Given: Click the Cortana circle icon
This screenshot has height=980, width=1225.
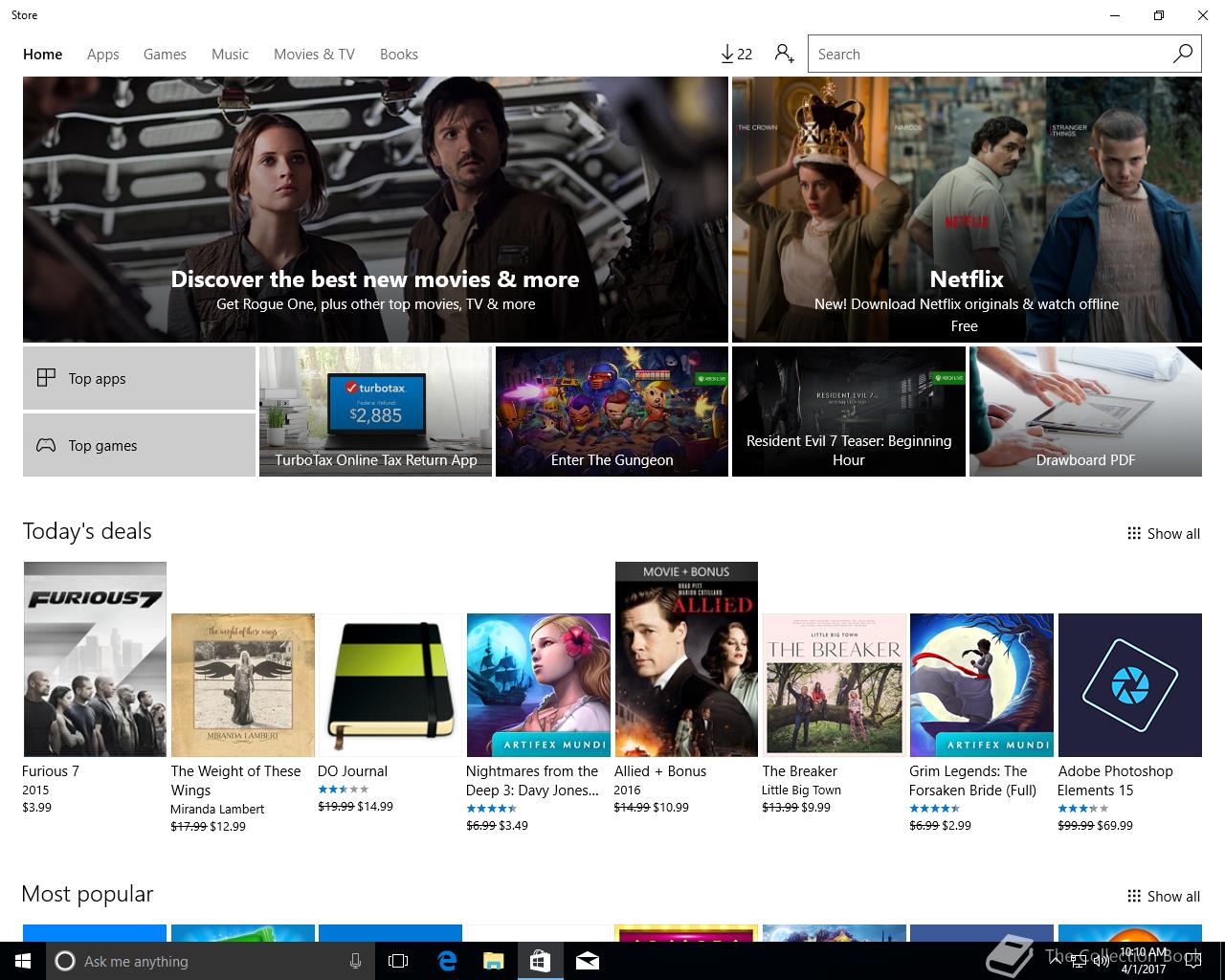Looking at the screenshot, I should point(65,961).
